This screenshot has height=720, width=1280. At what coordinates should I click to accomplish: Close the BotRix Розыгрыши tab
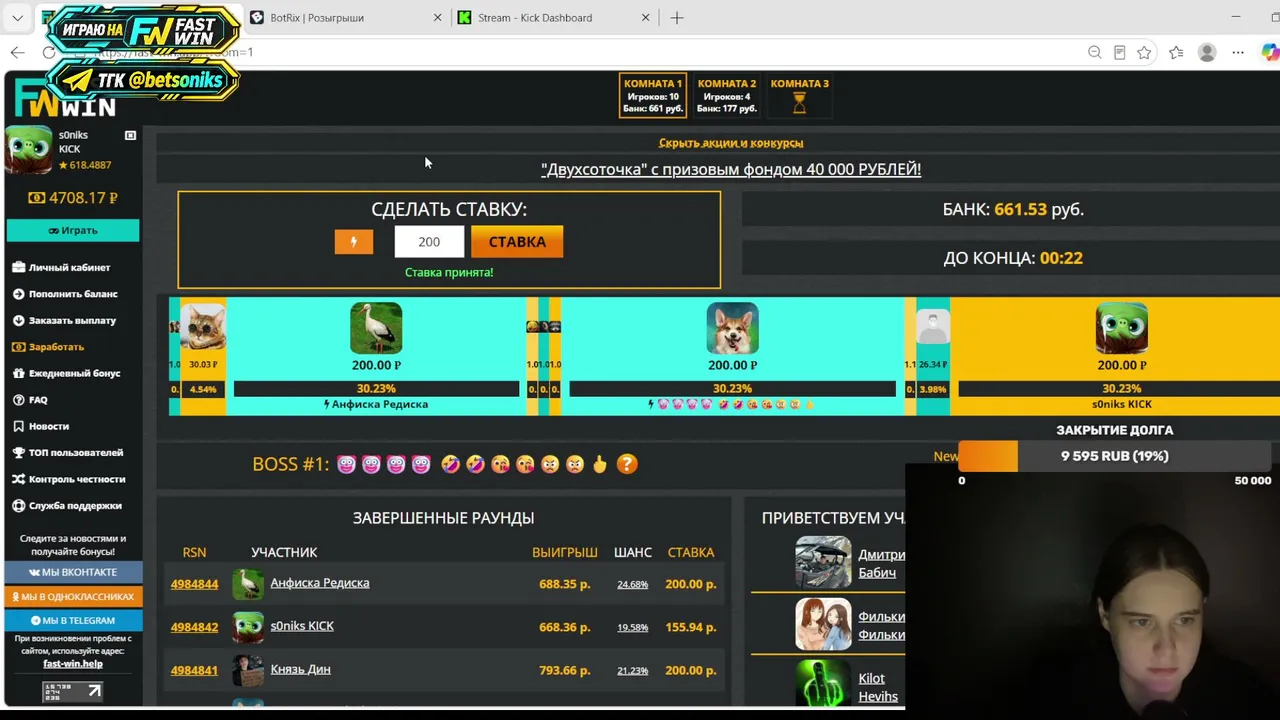[x=437, y=18]
